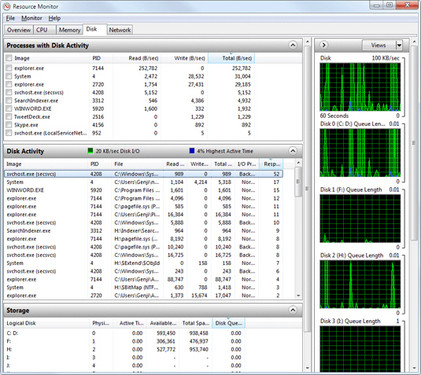
Task: Sort Storage by Disk Queue column header
Action: [228, 323]
